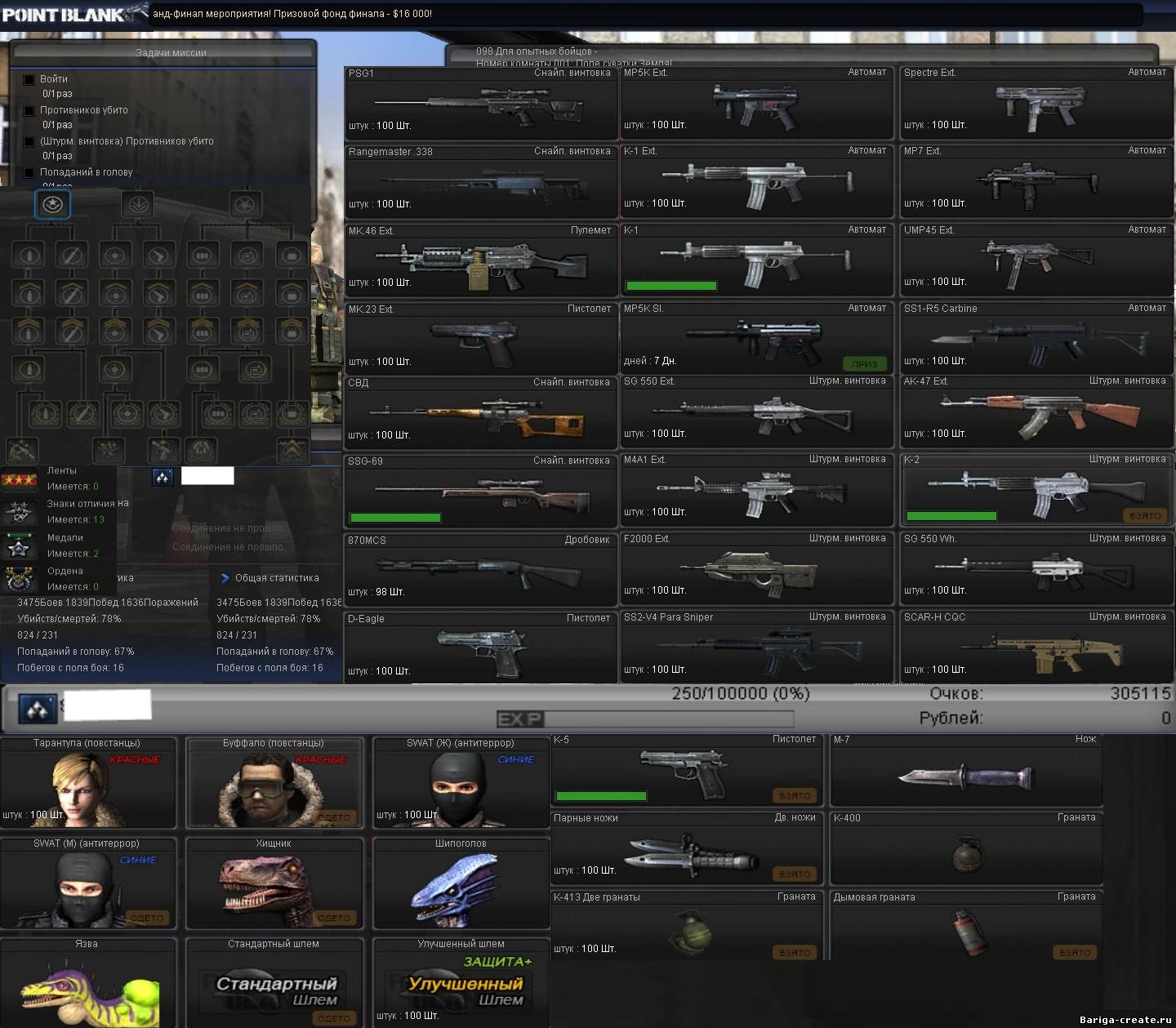1176x1028 pixels.
Task: Click the 'SS2-V4 Para Sniper' weapon name
Action: click(668, 617)
